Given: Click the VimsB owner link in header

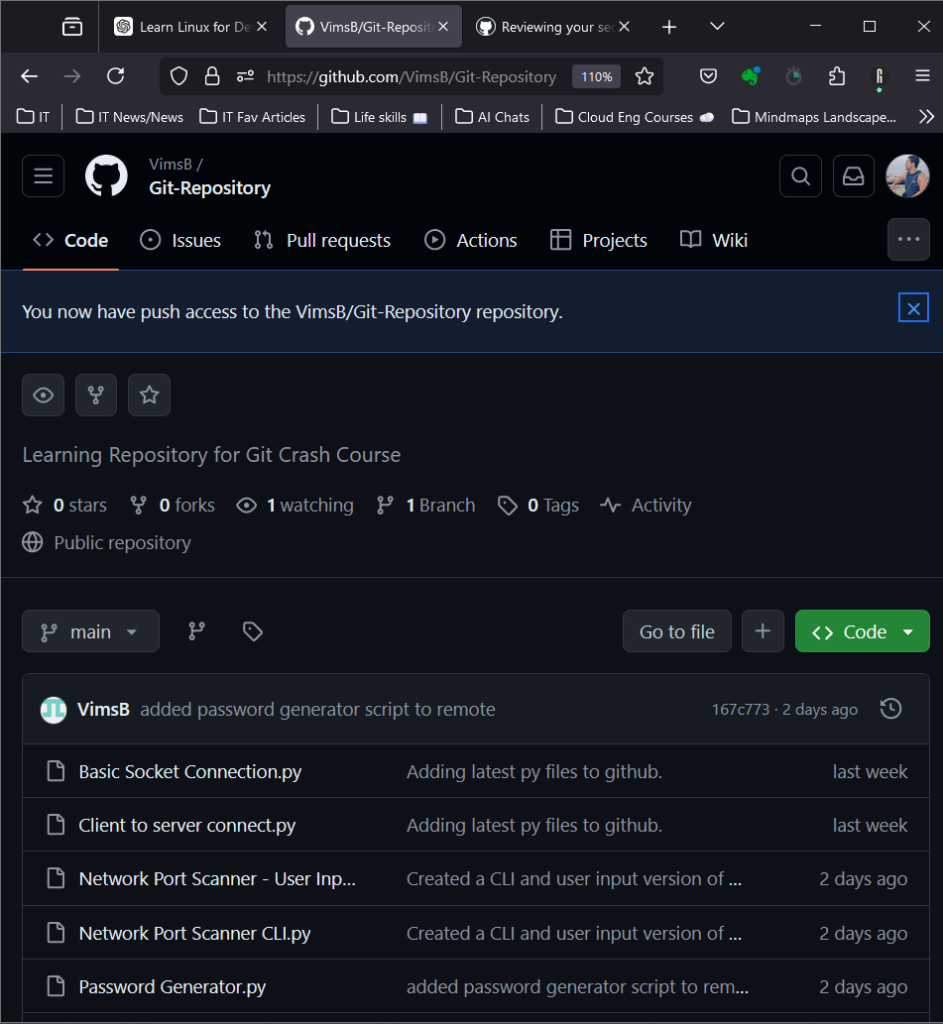Looking at the screenshot, I should pos(170,164).
